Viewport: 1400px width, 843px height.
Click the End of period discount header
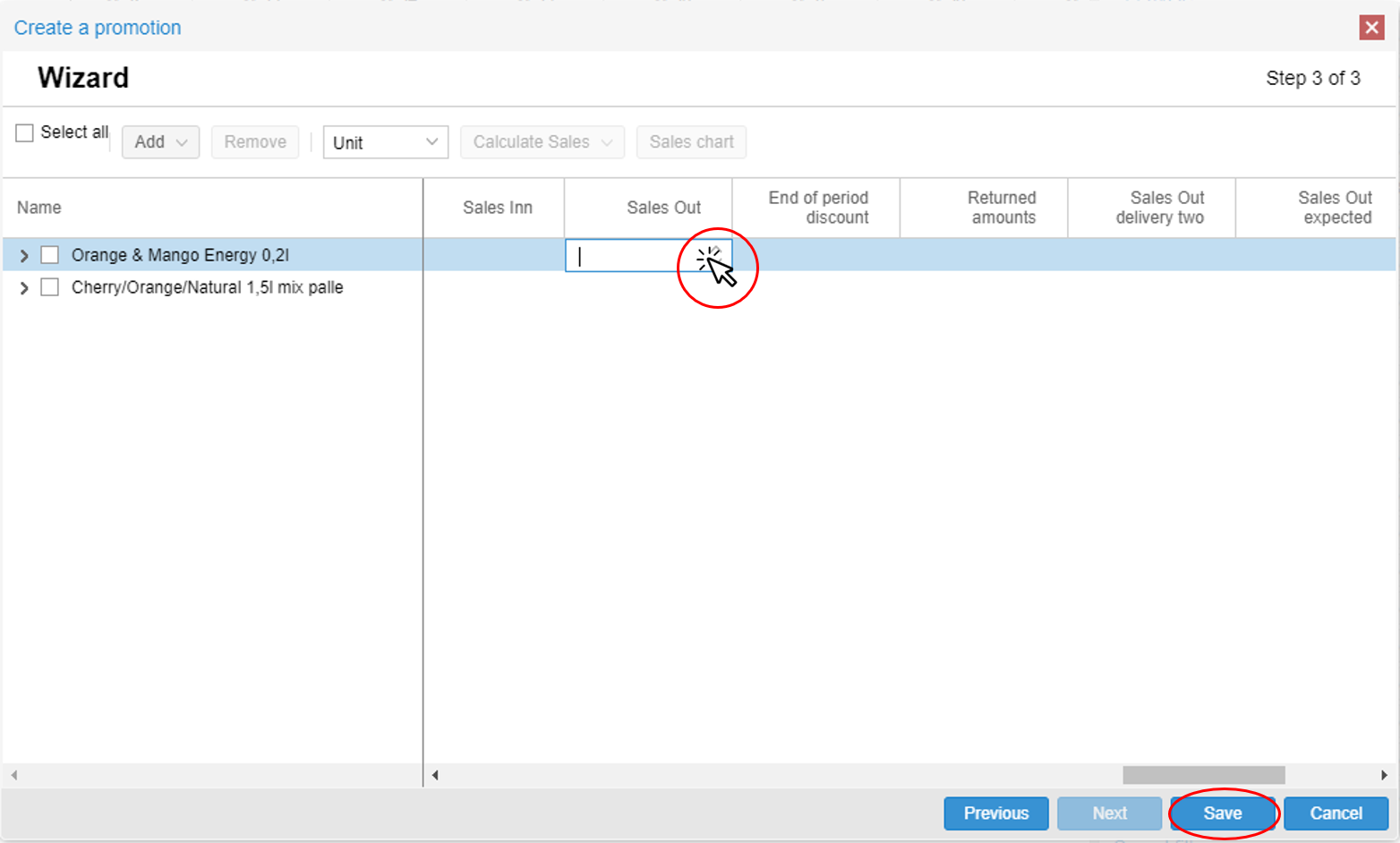[x=817, y=207]
